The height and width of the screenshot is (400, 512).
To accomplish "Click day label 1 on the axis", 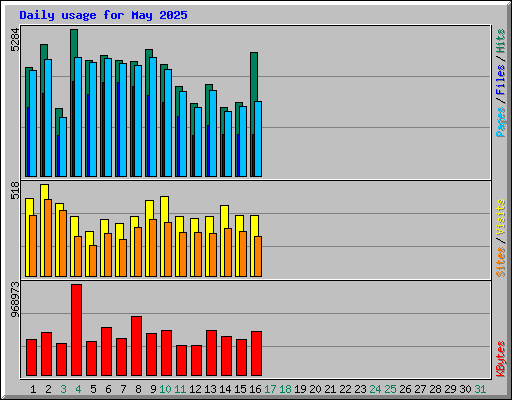I will [33, 389].
